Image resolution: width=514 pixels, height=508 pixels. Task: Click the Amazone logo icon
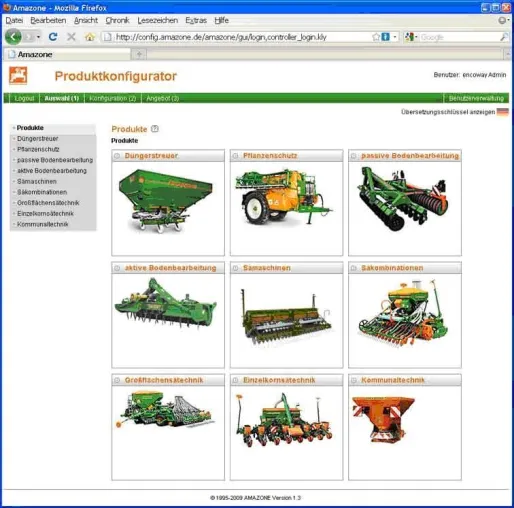click(x=18, y=75)
